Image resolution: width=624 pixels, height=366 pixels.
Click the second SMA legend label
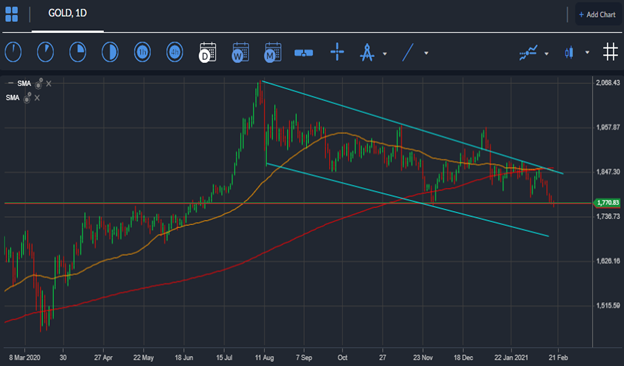[13, 98]
